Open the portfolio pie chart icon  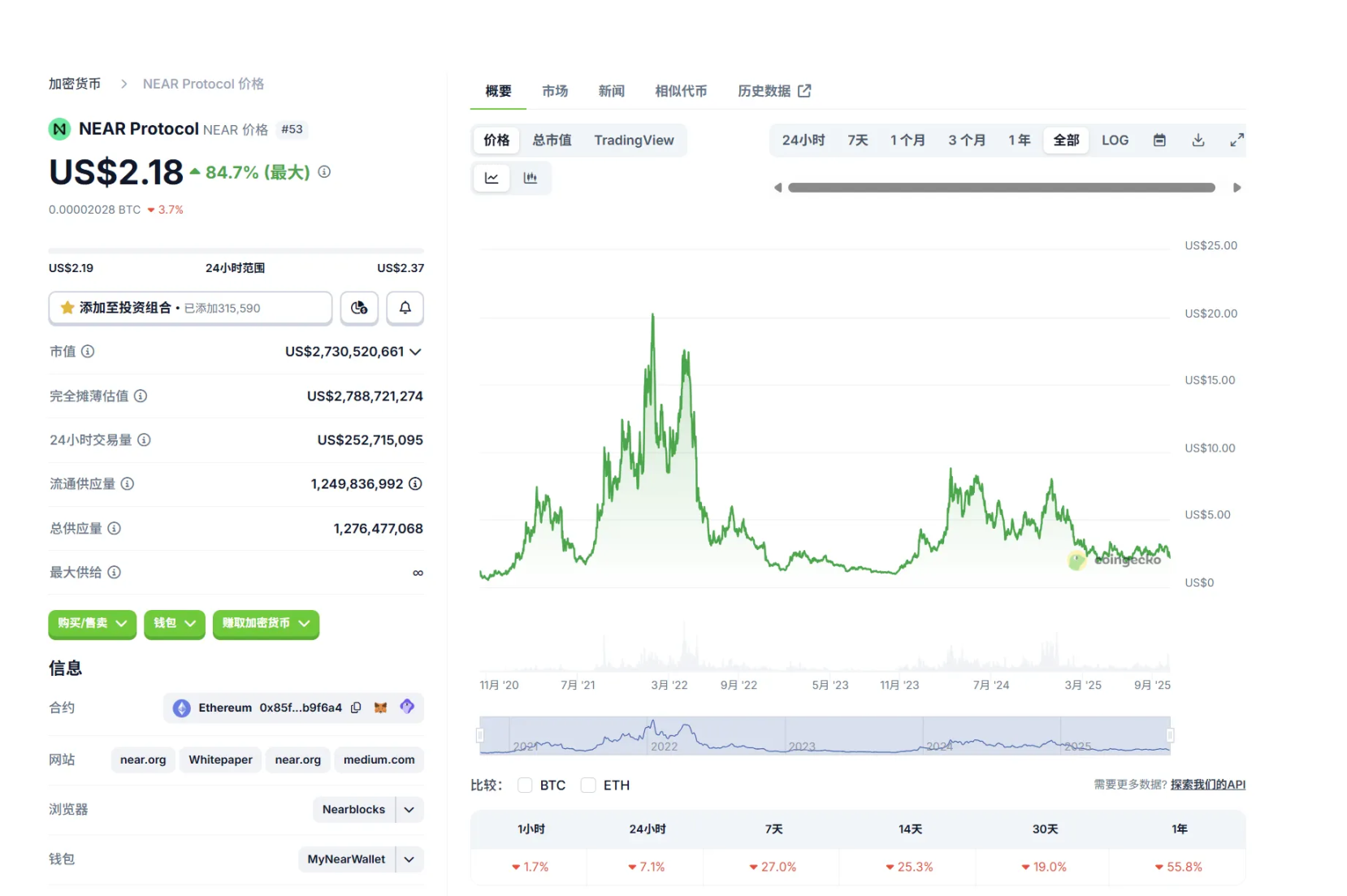click(x=359, y=308)
